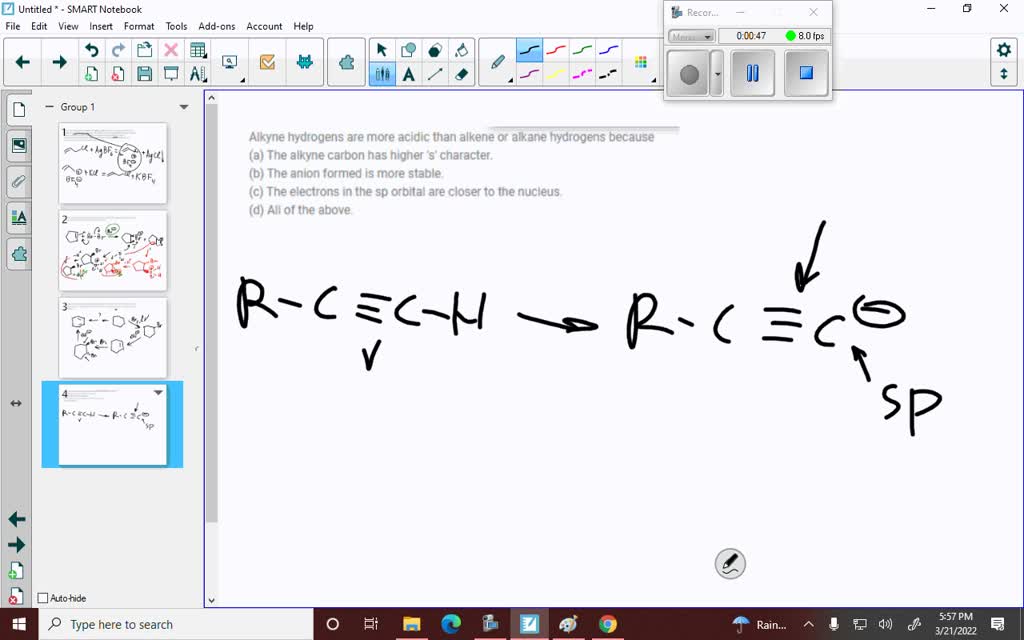Select the Eraser tool
Viewport: 1024px width, 640px height.
tap(461, 74)
